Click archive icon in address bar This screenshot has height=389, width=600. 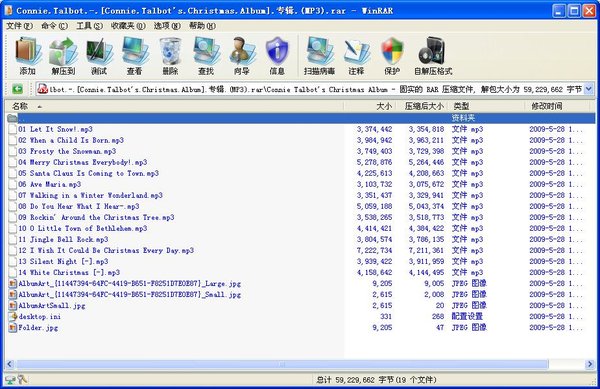pyautogui.click(x=42, y=89)
